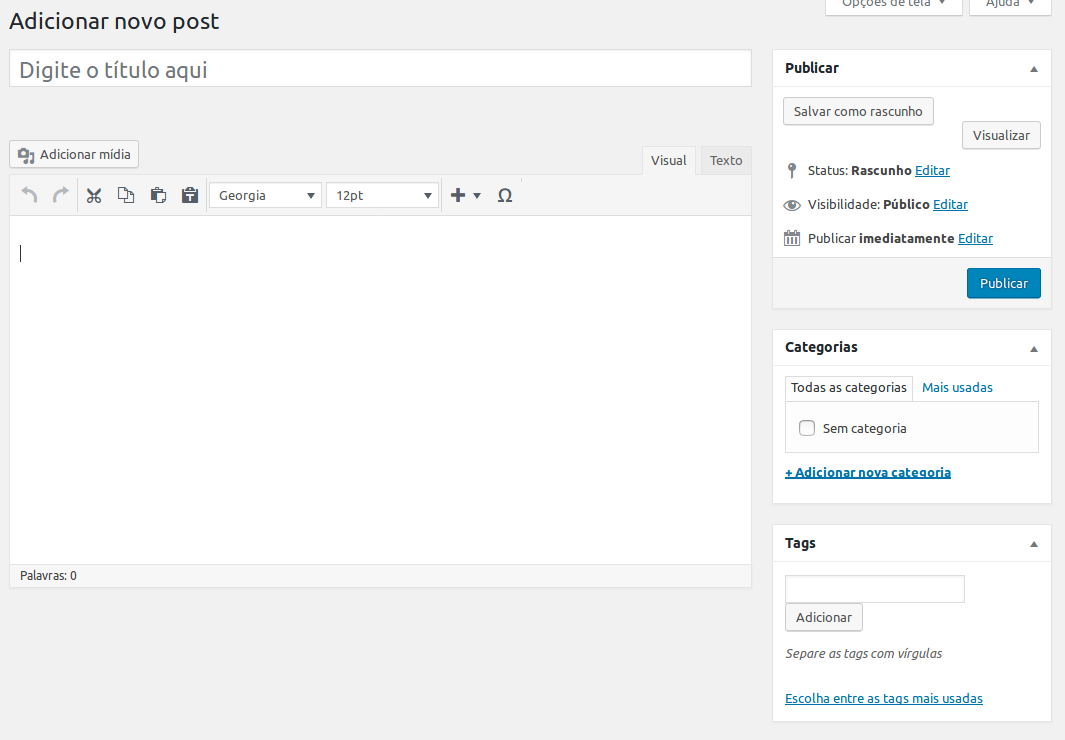Screen dimensions: 1065x740
Task: Click the paste clipboard icon
Action: 158,196
